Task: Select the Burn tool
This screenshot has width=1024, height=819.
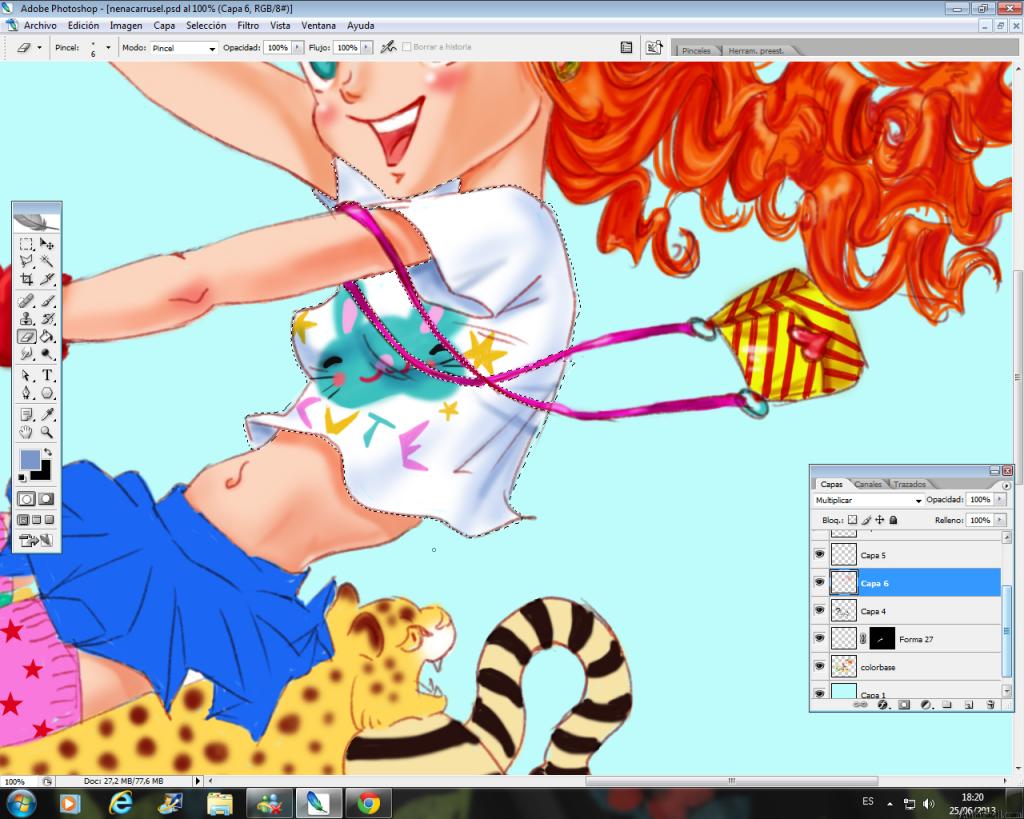Action: [47, 354]
